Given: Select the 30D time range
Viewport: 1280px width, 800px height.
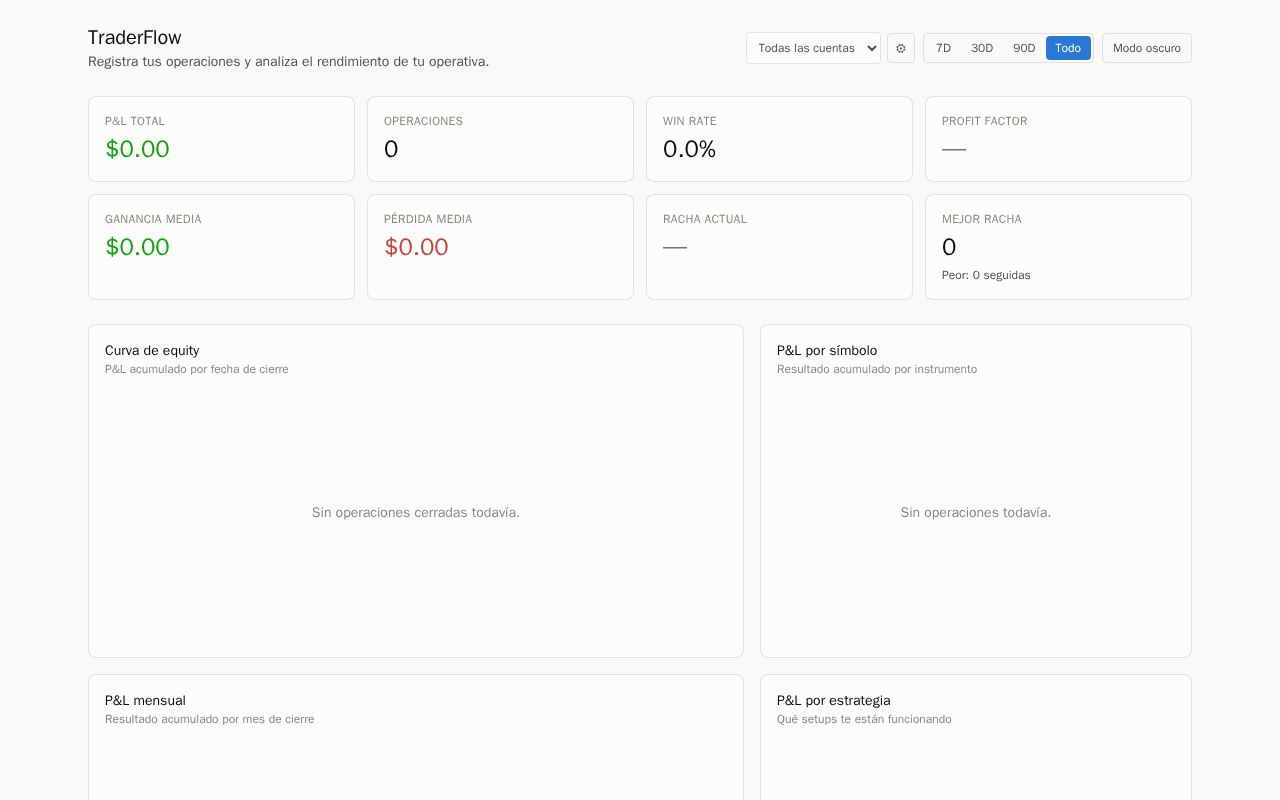Looking at the screenshot, I should 982,48.
